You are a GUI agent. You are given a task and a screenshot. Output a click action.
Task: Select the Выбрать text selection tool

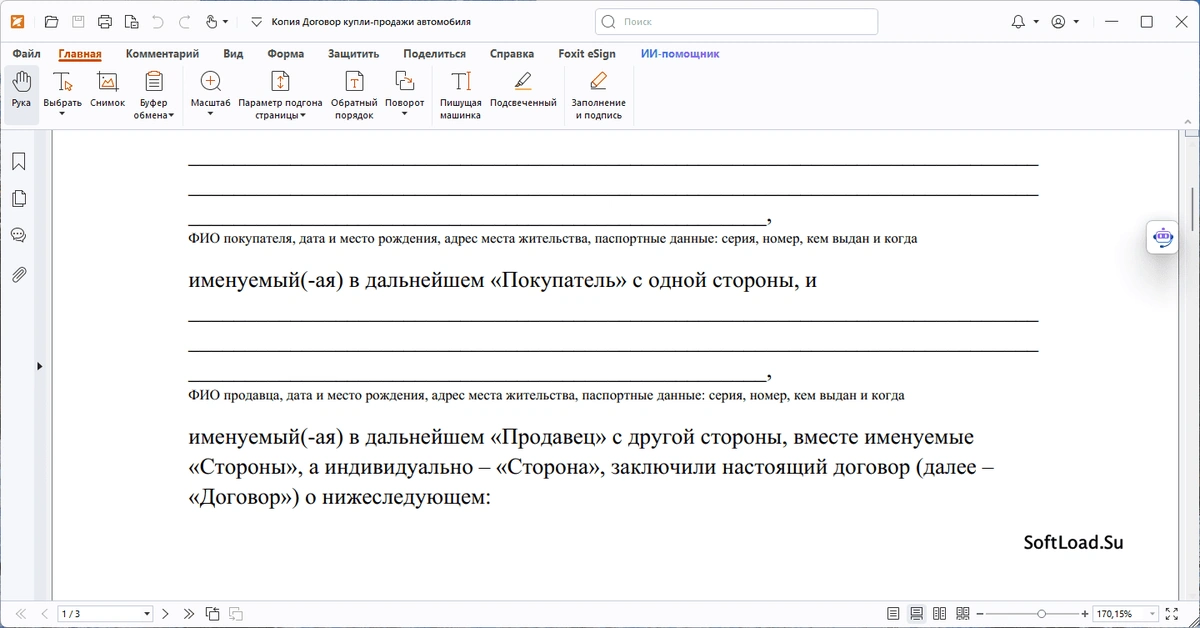tap(62, 88)
